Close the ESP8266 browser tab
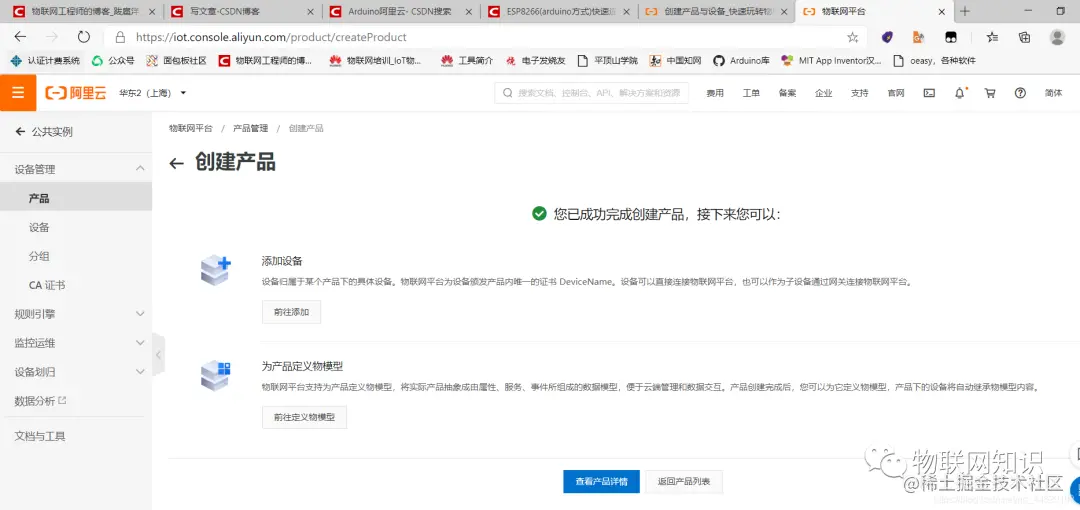1080x510 pixels. pos(626,12)
